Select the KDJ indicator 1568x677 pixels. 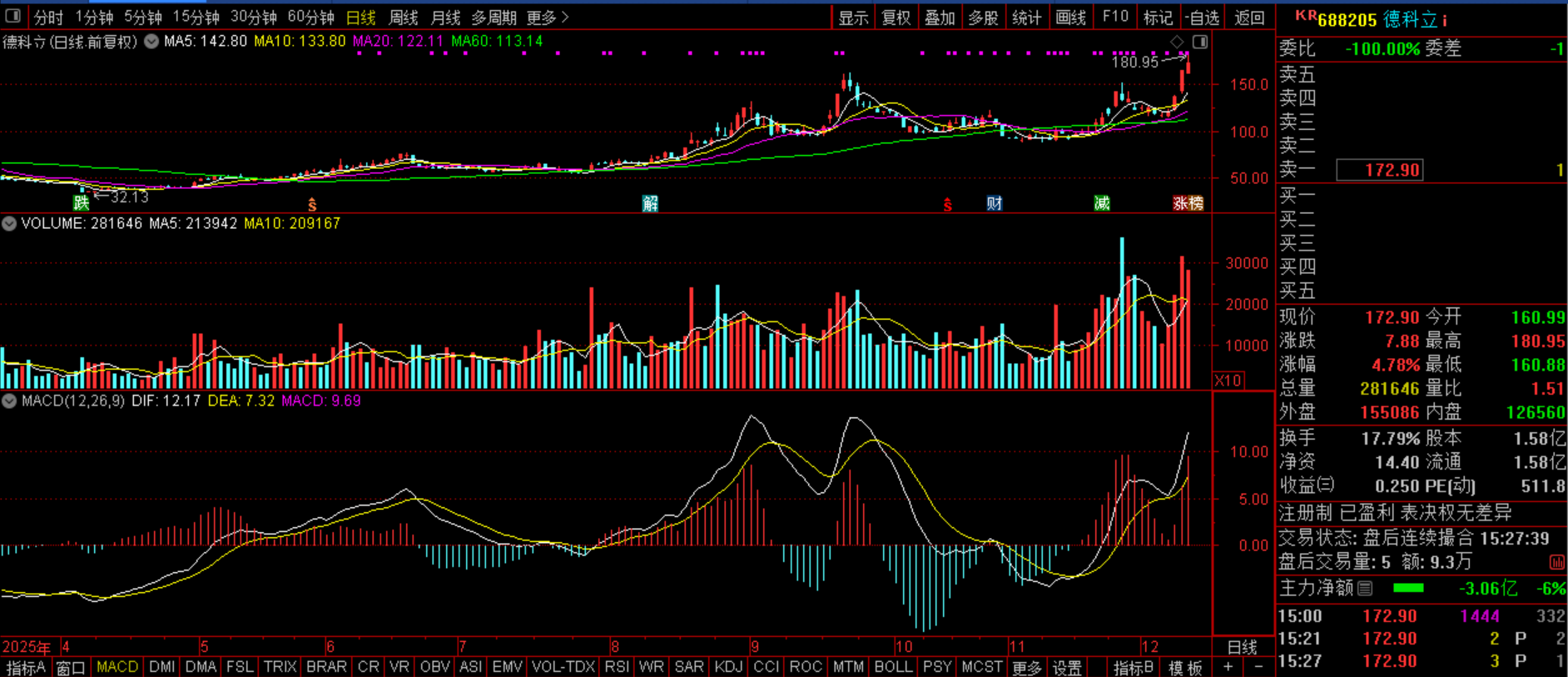click(728, 667)
